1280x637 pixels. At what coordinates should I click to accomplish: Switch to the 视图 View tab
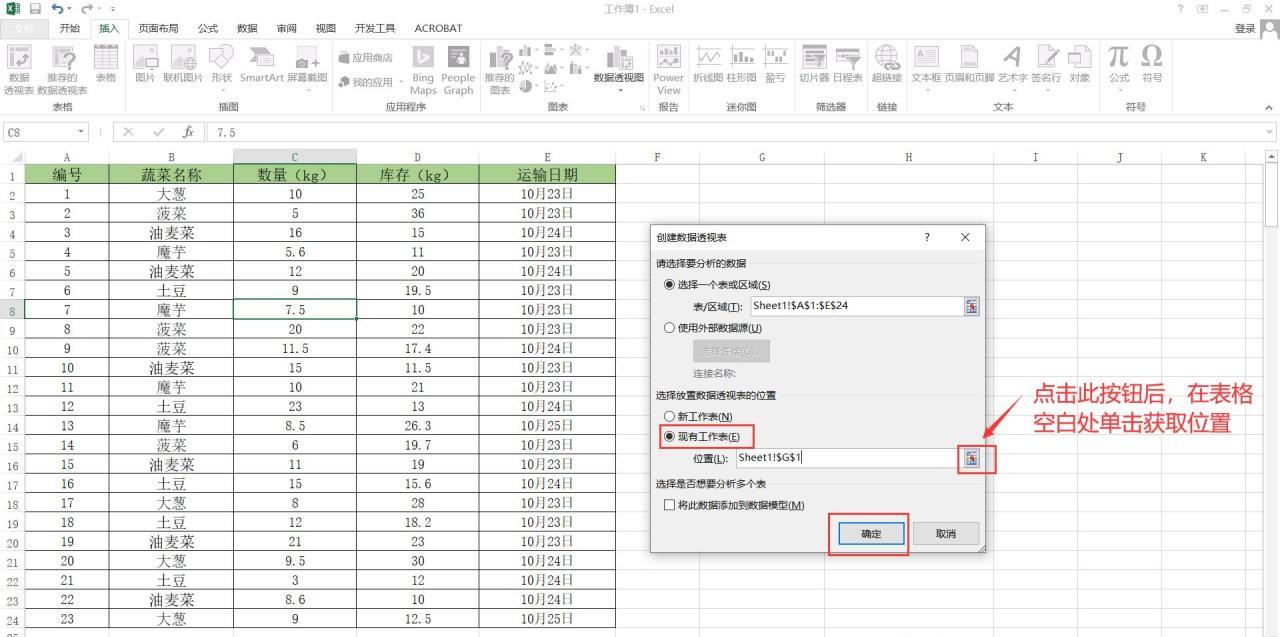[326, 28]
